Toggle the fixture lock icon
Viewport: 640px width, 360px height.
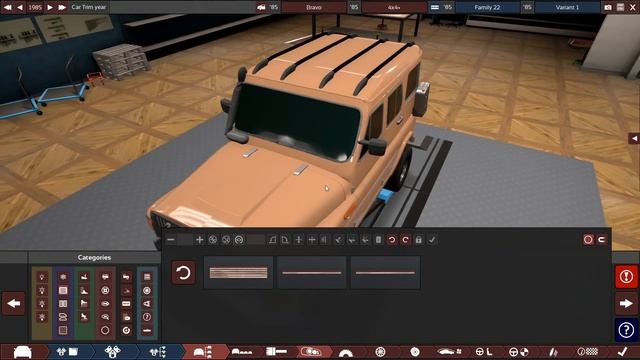(x=418, y=240)
